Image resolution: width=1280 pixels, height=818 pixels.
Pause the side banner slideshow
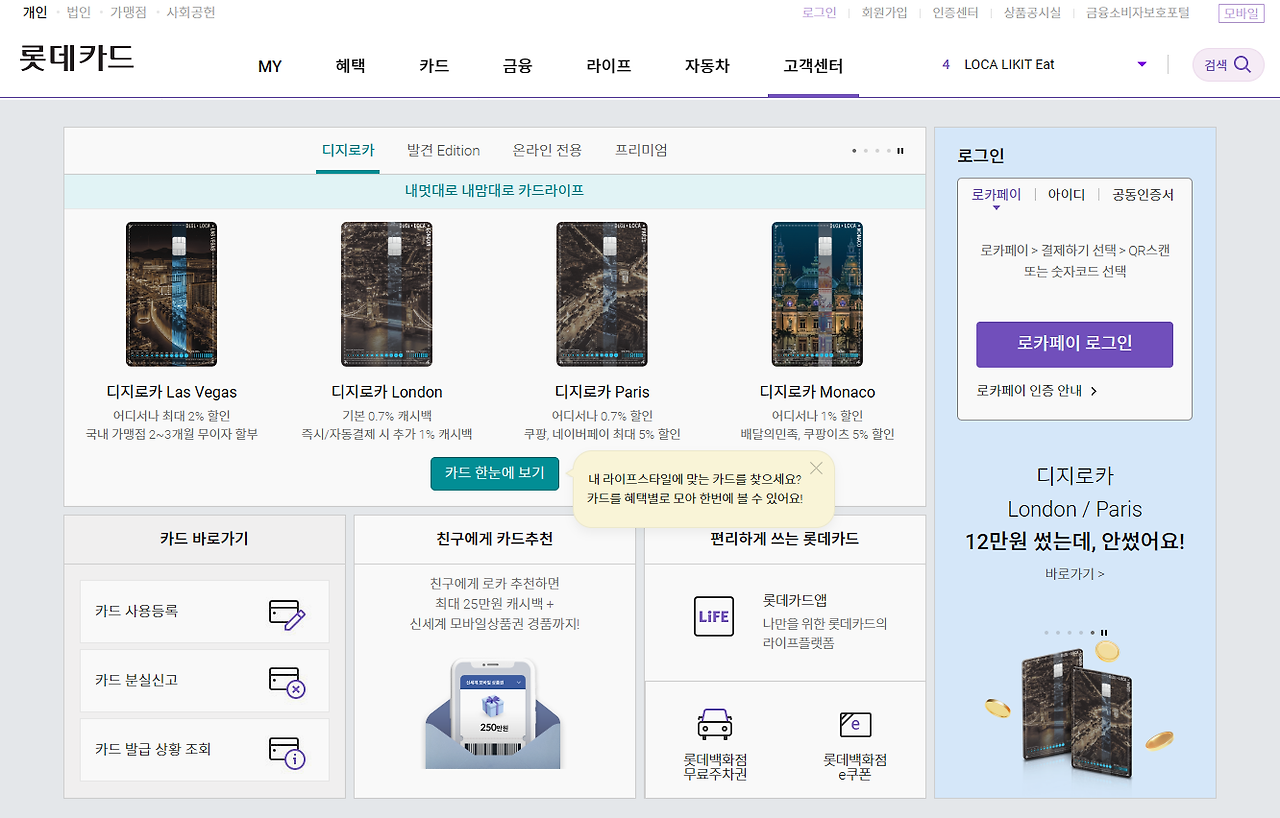[x=1104, y=632]
